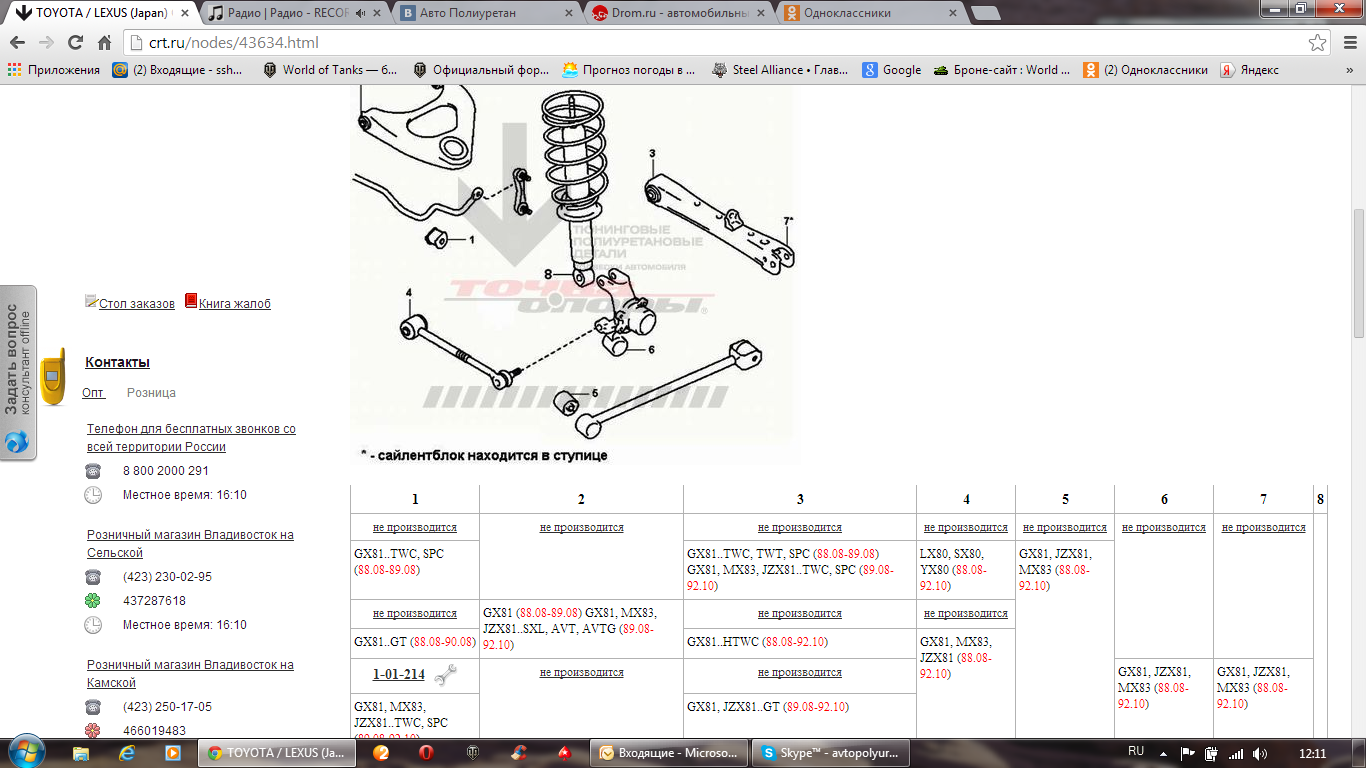Click 'не производится' in column 6

click(1164, 527)
